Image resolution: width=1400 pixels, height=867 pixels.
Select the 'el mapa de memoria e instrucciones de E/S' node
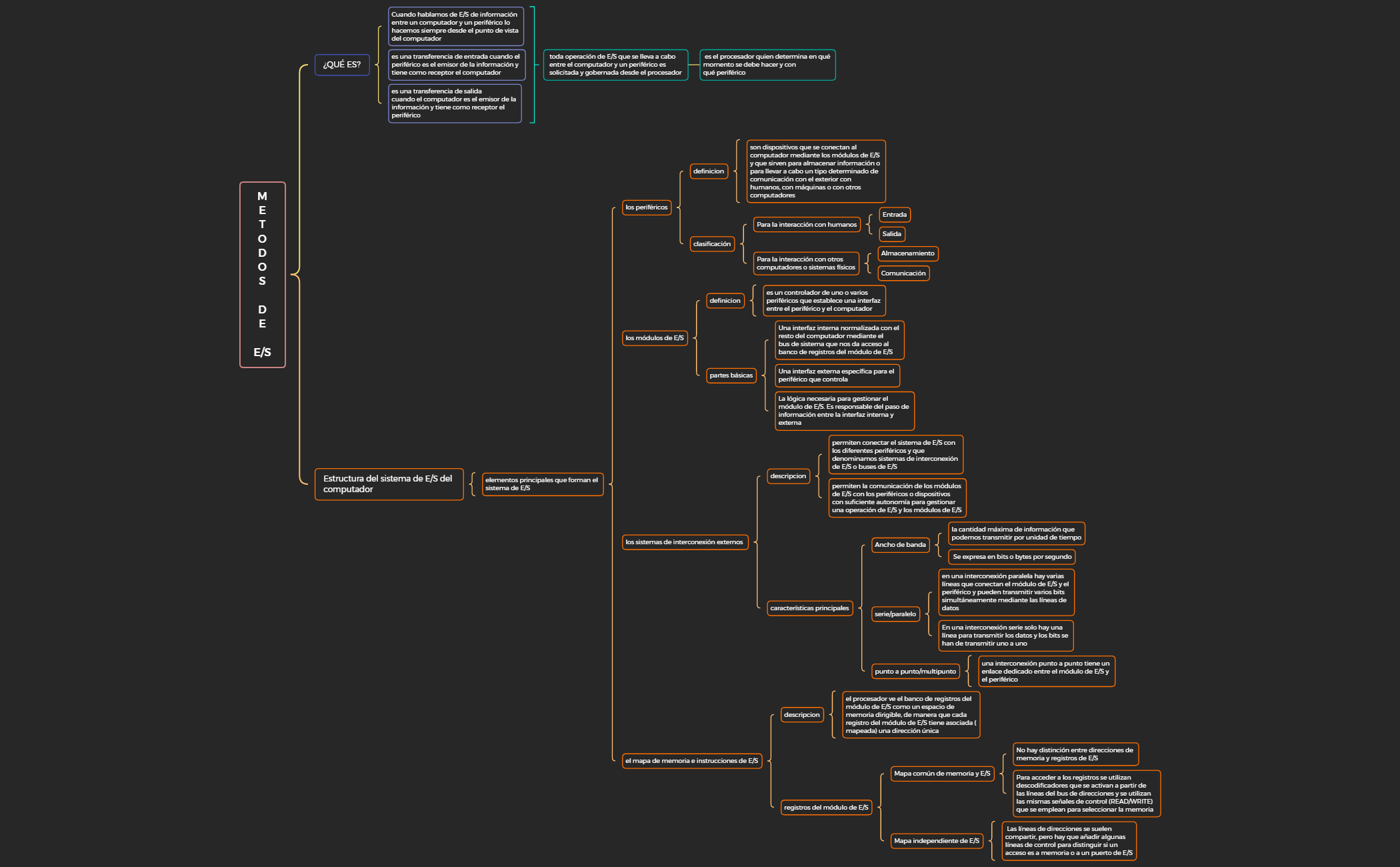click(x=691, y=761)
